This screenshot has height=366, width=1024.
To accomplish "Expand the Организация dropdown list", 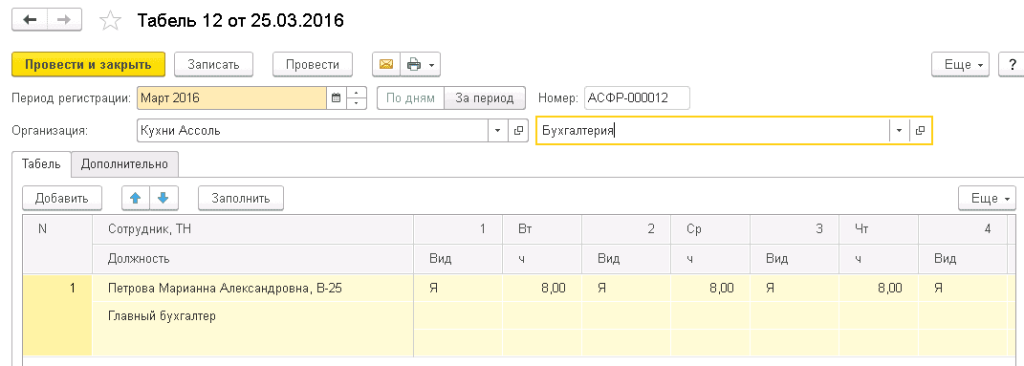I will [x=498, y=131].
